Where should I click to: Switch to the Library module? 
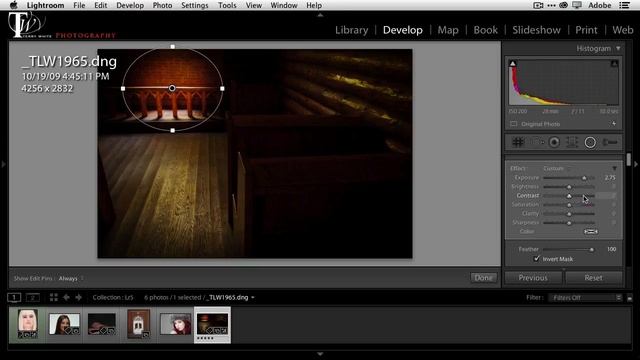[x=351, y=30]
